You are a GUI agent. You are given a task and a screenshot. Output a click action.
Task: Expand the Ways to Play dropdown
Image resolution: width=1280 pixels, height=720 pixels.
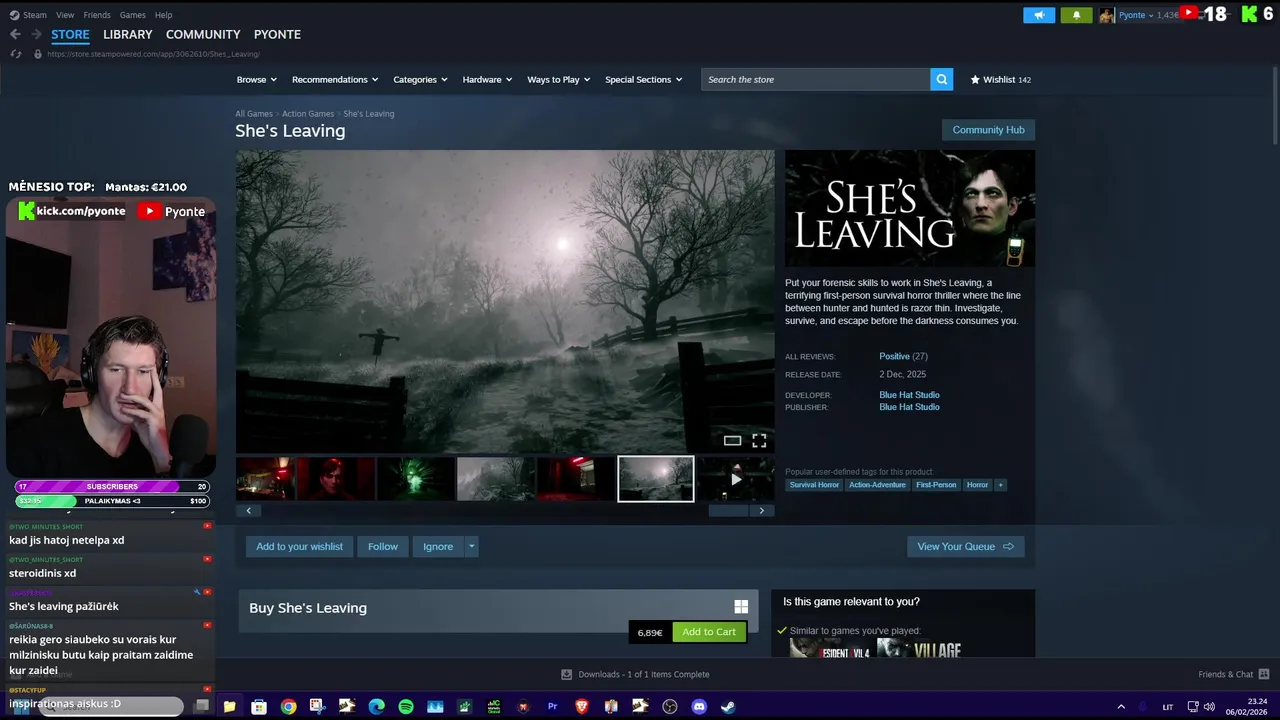559,79
